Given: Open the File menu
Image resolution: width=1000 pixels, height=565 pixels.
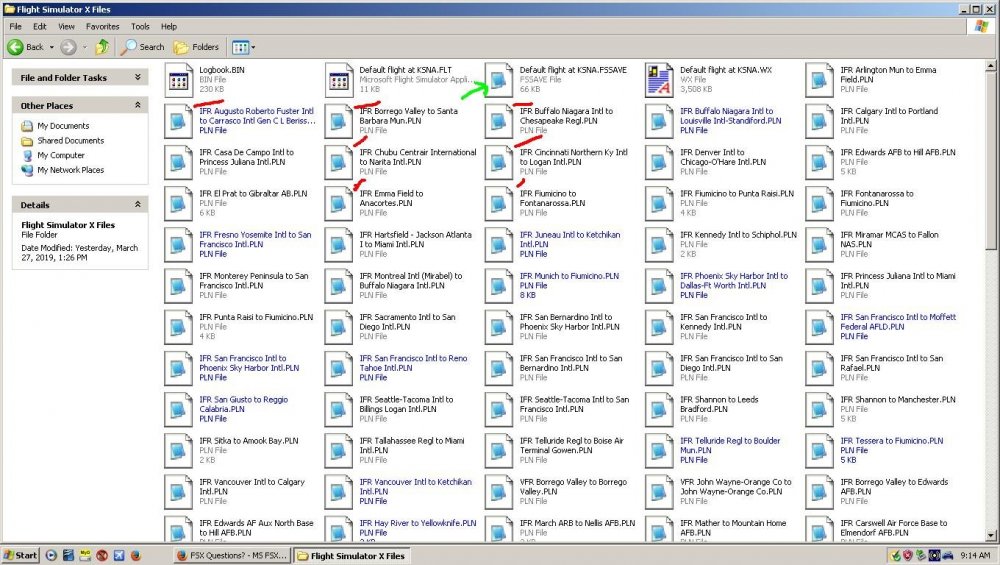Looking at the screenshot, I should pyautogui.click(x=15, y=26).
